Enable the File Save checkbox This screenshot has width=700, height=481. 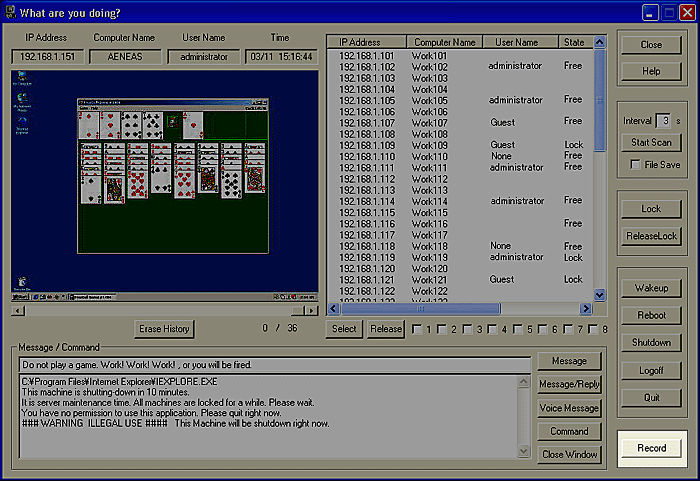click(x=635, y=164)
